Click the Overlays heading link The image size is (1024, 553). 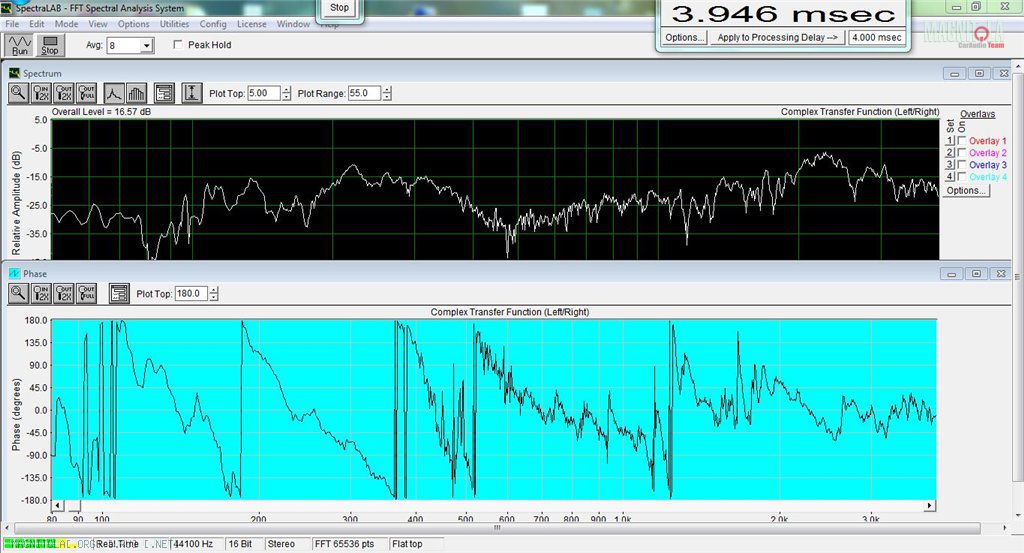[x=978, y=114]
